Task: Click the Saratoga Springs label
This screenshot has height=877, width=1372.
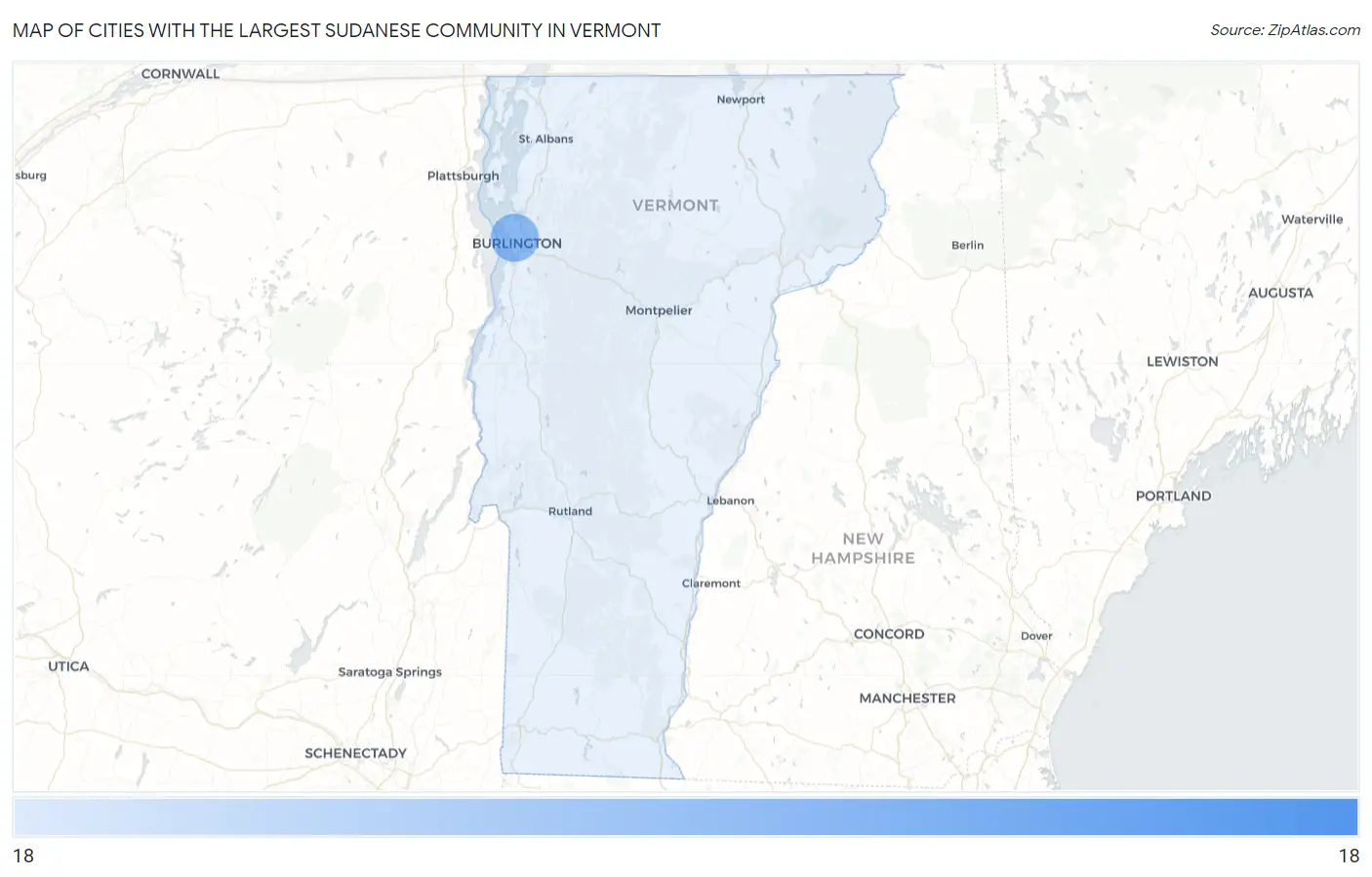Action: pos(389,672)
